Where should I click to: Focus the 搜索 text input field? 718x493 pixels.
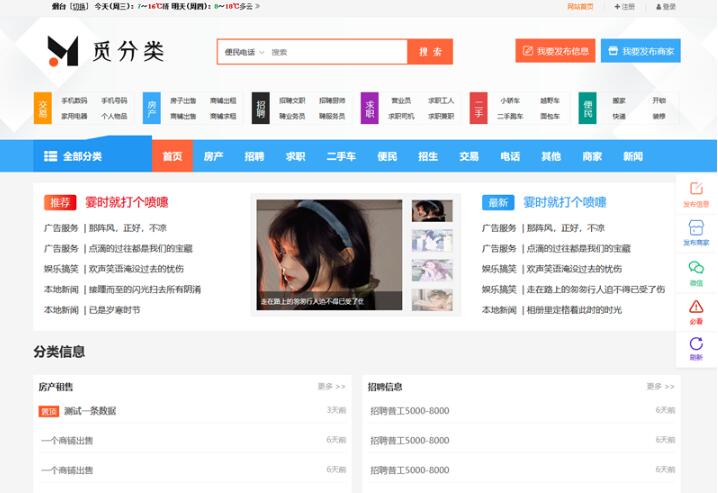coord(337,52)
